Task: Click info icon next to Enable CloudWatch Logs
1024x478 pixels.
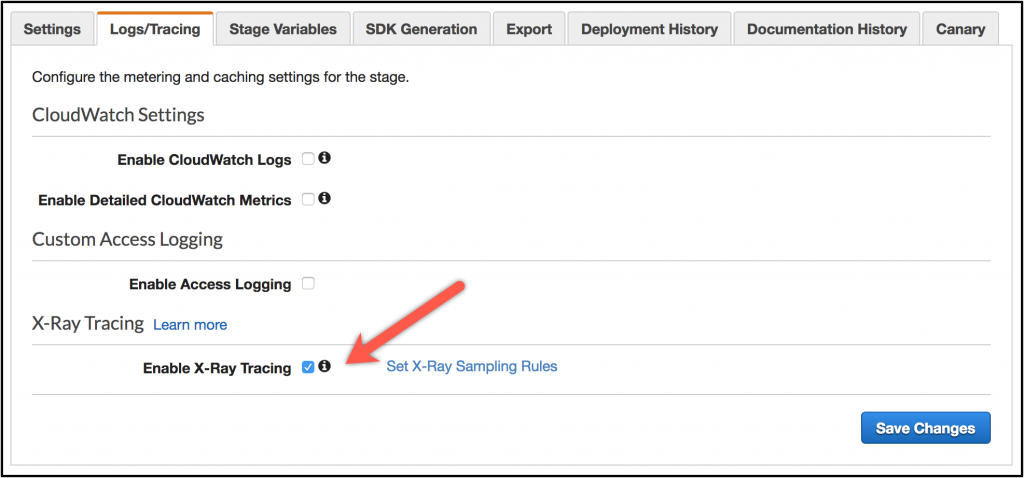Action: click(324, 158)
